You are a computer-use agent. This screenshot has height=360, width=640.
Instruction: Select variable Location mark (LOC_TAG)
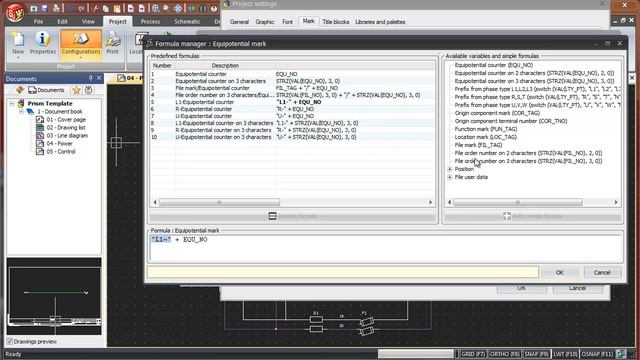(486, 137)
